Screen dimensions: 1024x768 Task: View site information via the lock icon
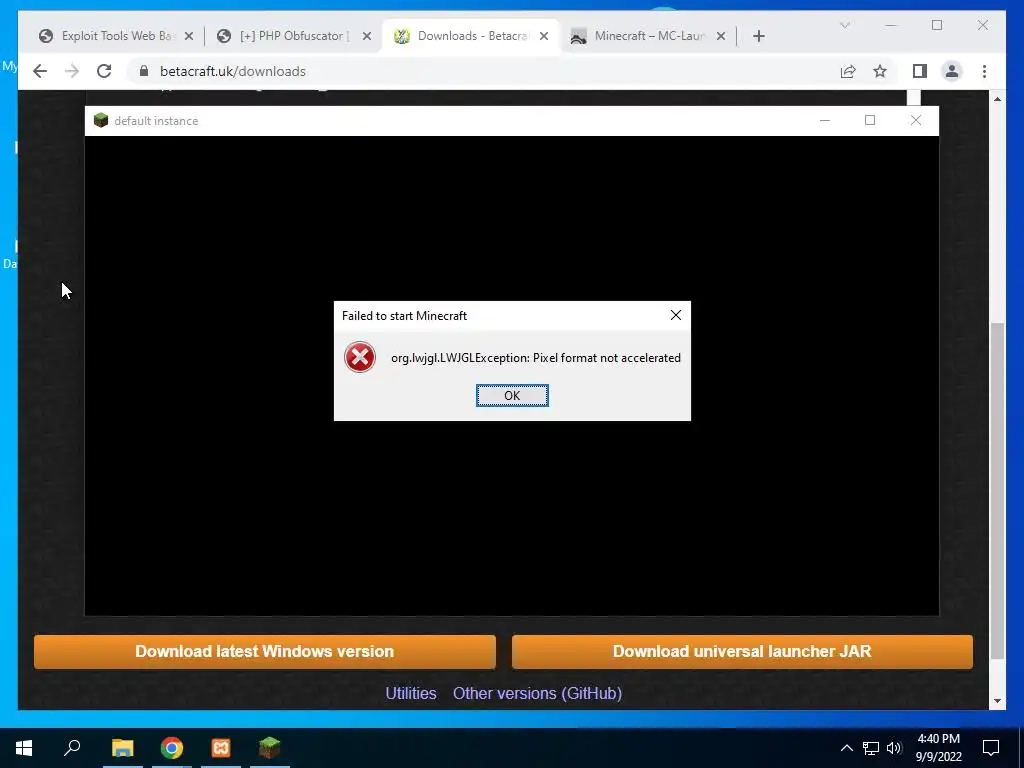coord(144,71)
